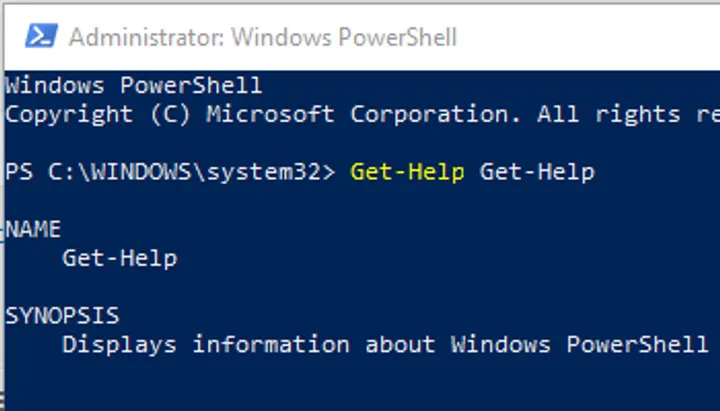Click the '(C)' symbol in the copyright line

coord(169,114)
